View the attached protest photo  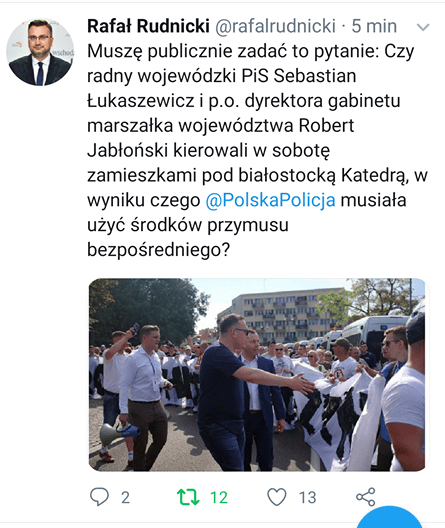[x=257, y=374]
